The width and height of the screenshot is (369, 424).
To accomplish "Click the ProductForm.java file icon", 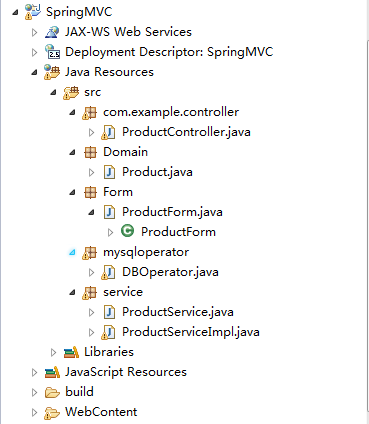I will click(x=109, y=212).
